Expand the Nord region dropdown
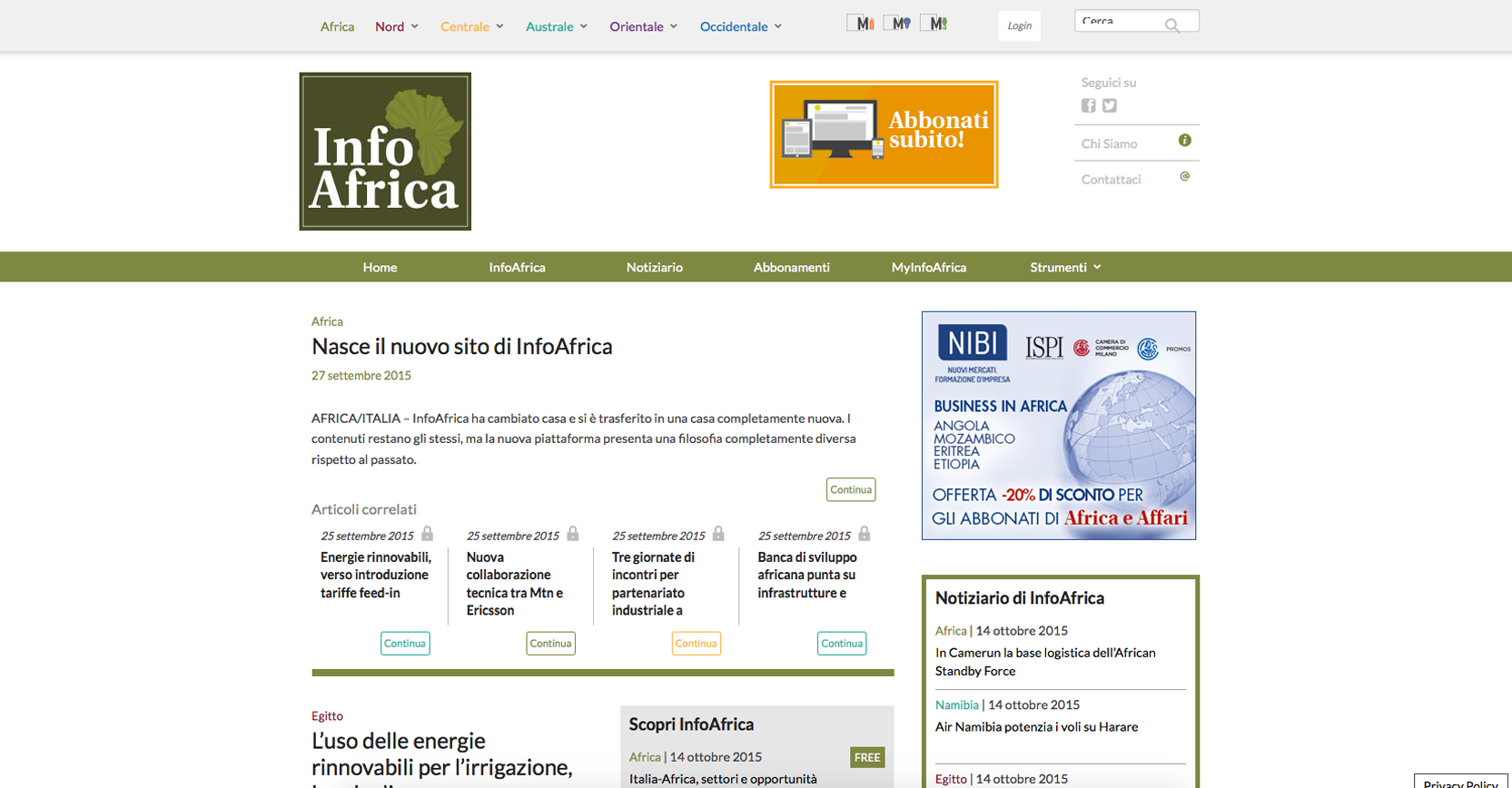The height and width of the screenshot is (788, 1512). [x=397, y=26]
